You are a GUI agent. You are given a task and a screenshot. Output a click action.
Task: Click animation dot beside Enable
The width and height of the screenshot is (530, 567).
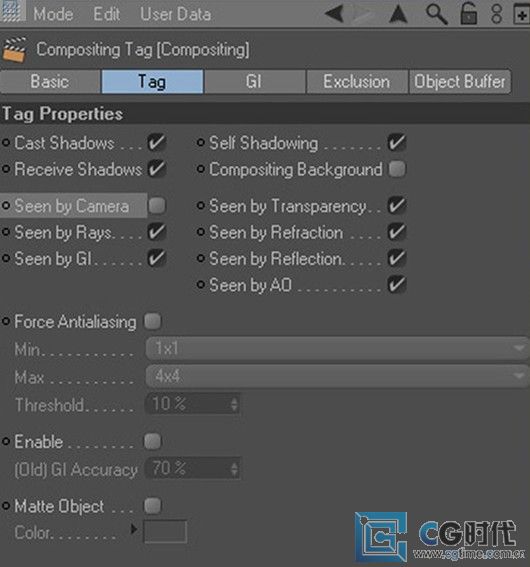[x=6, y=442]
